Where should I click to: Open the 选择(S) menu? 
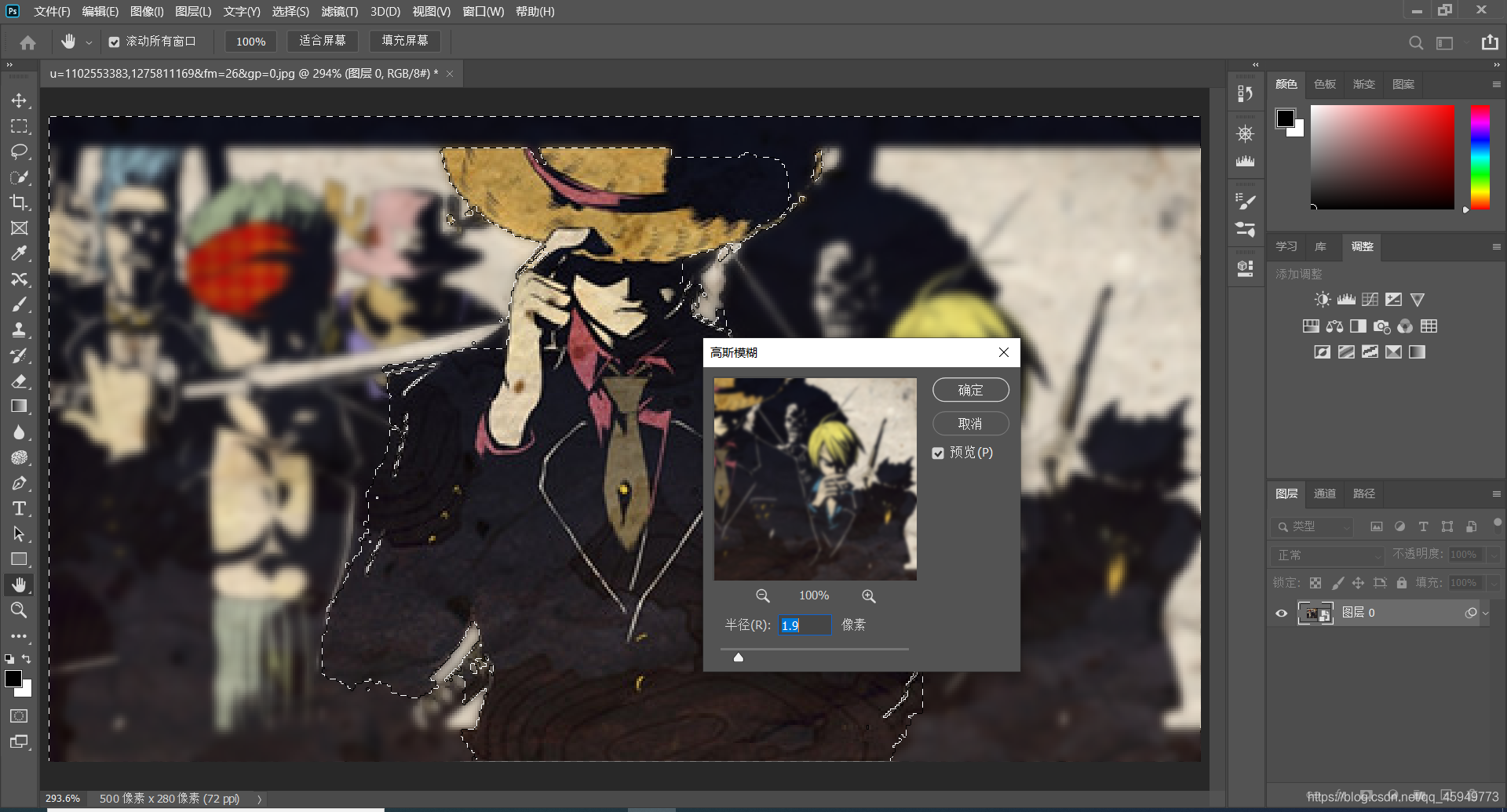pyautogui.click(x=290, y=12)
